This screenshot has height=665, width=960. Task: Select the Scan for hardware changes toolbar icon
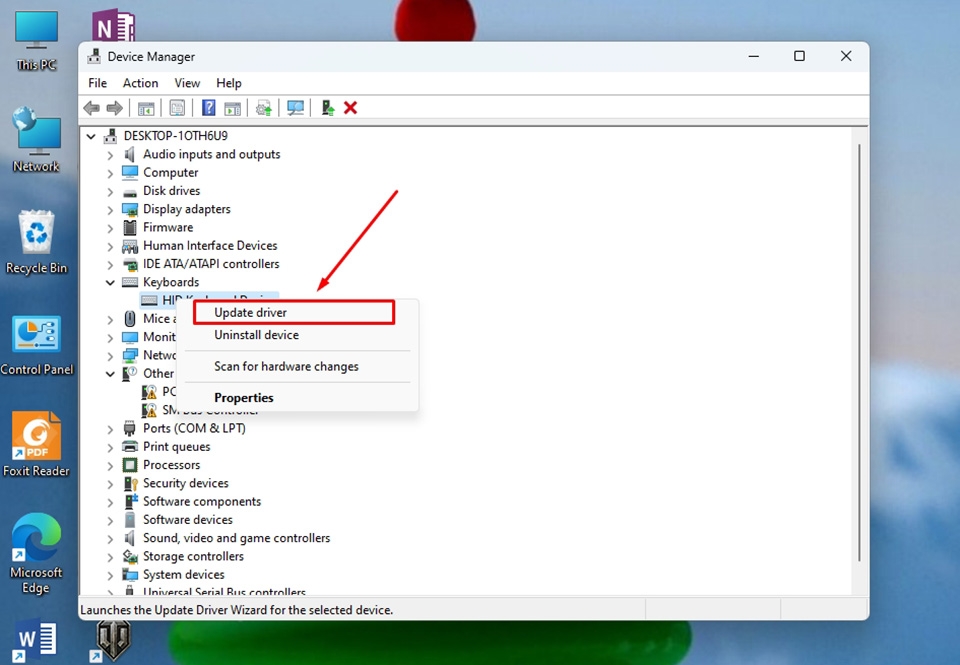pyautogui.click(x=295, y=107)
